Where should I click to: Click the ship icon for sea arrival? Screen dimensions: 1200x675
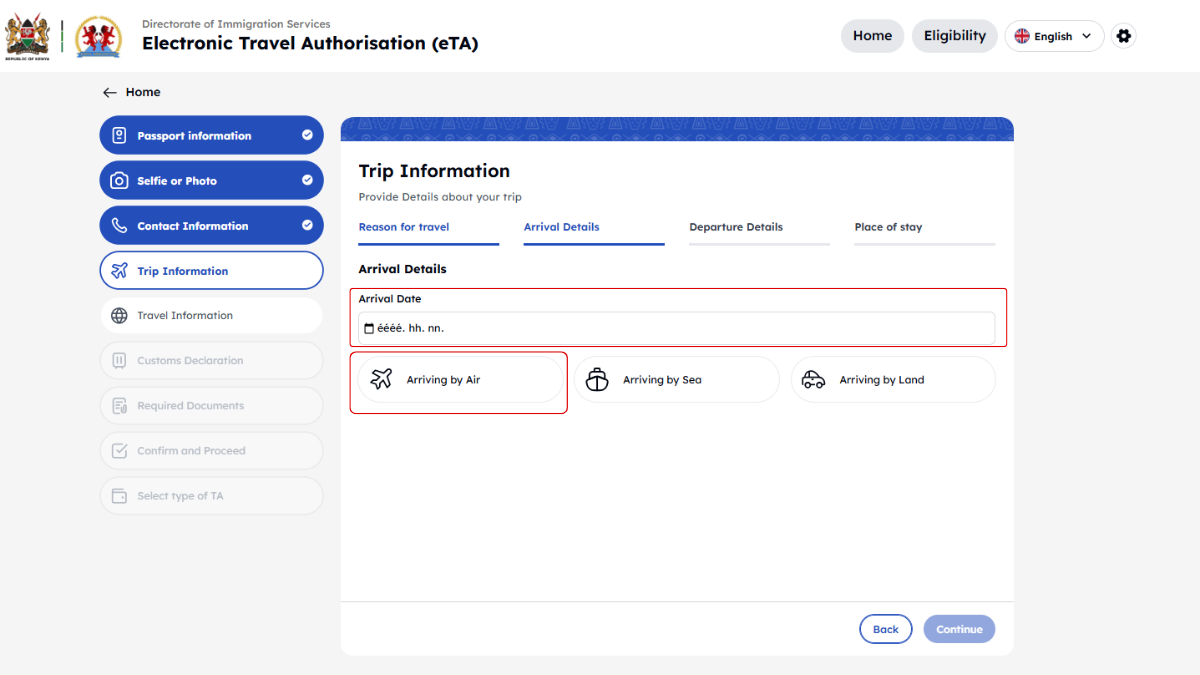[x=597, y=380]
